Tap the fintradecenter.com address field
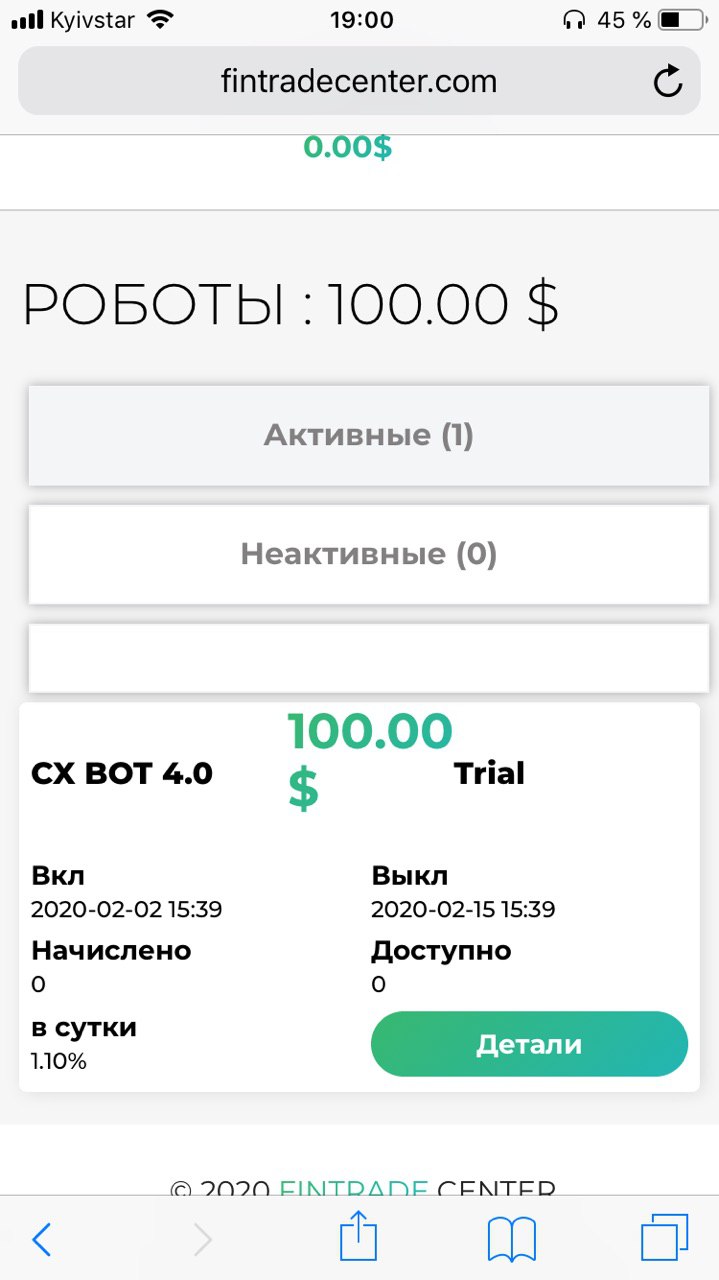 pos(358,81)
